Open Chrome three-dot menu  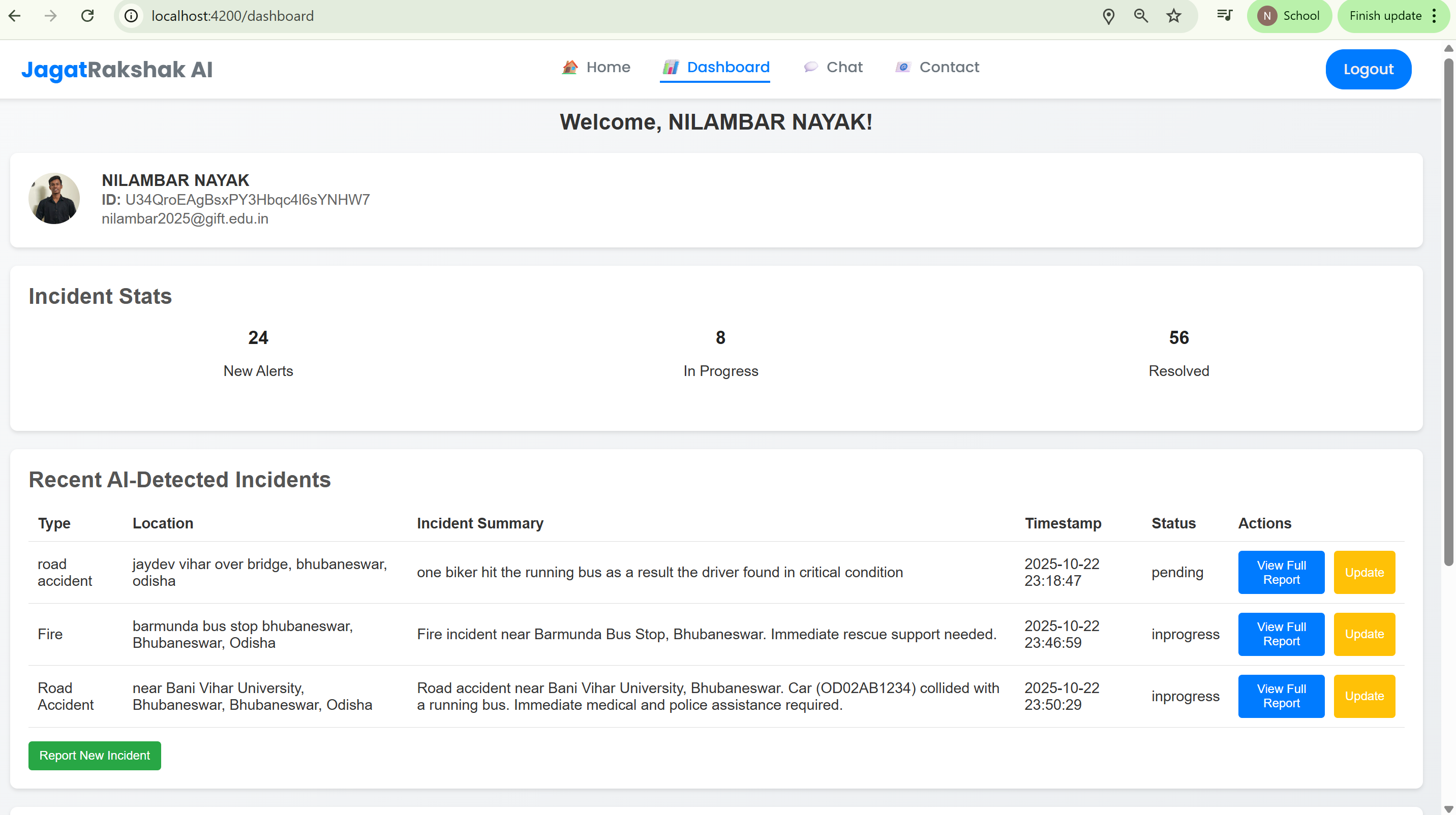pos(1435,16)
